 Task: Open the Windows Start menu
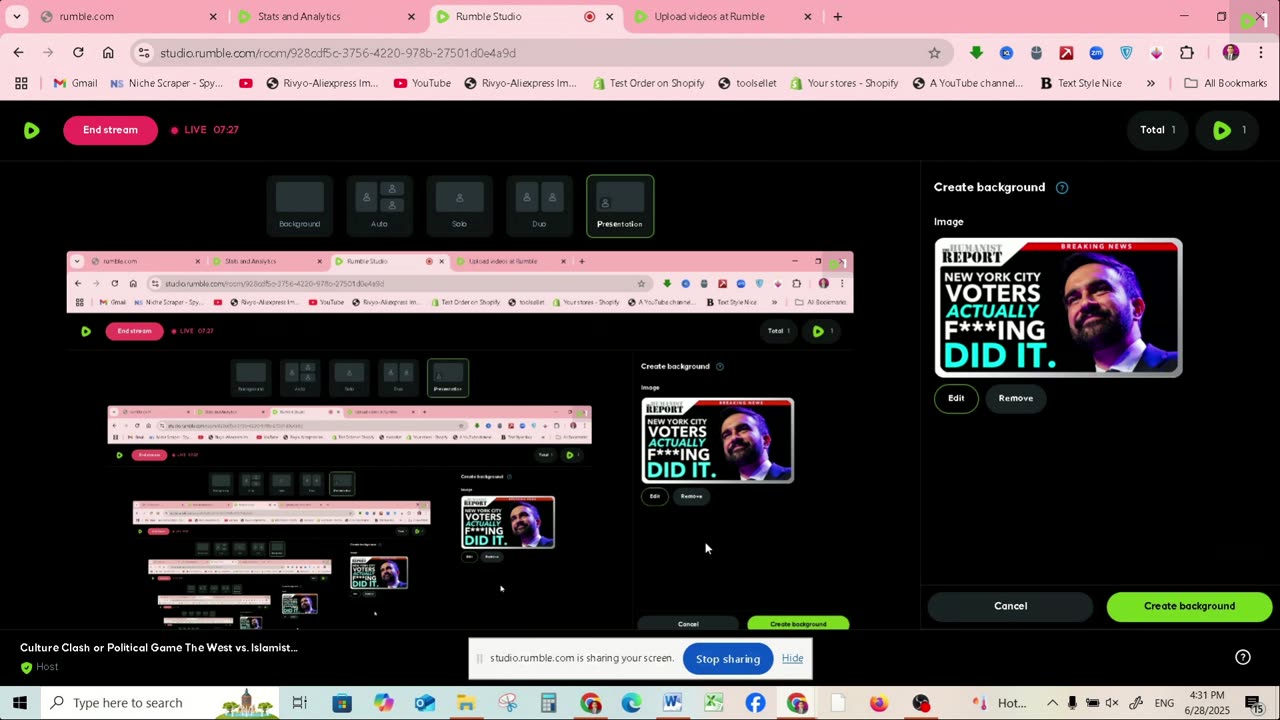coord(20,703)
